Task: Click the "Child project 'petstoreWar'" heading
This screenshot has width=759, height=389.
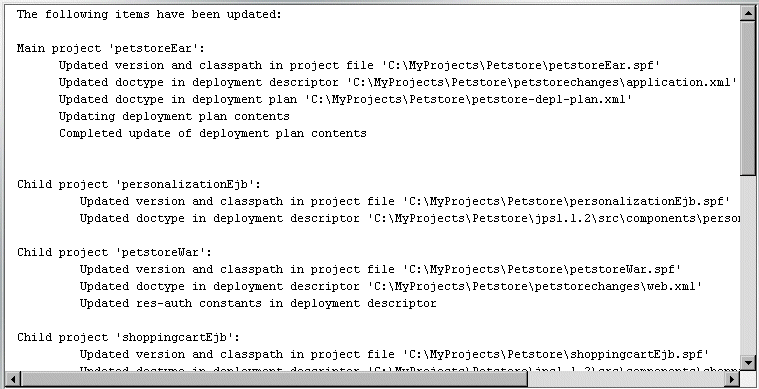Action: [114, 253]
